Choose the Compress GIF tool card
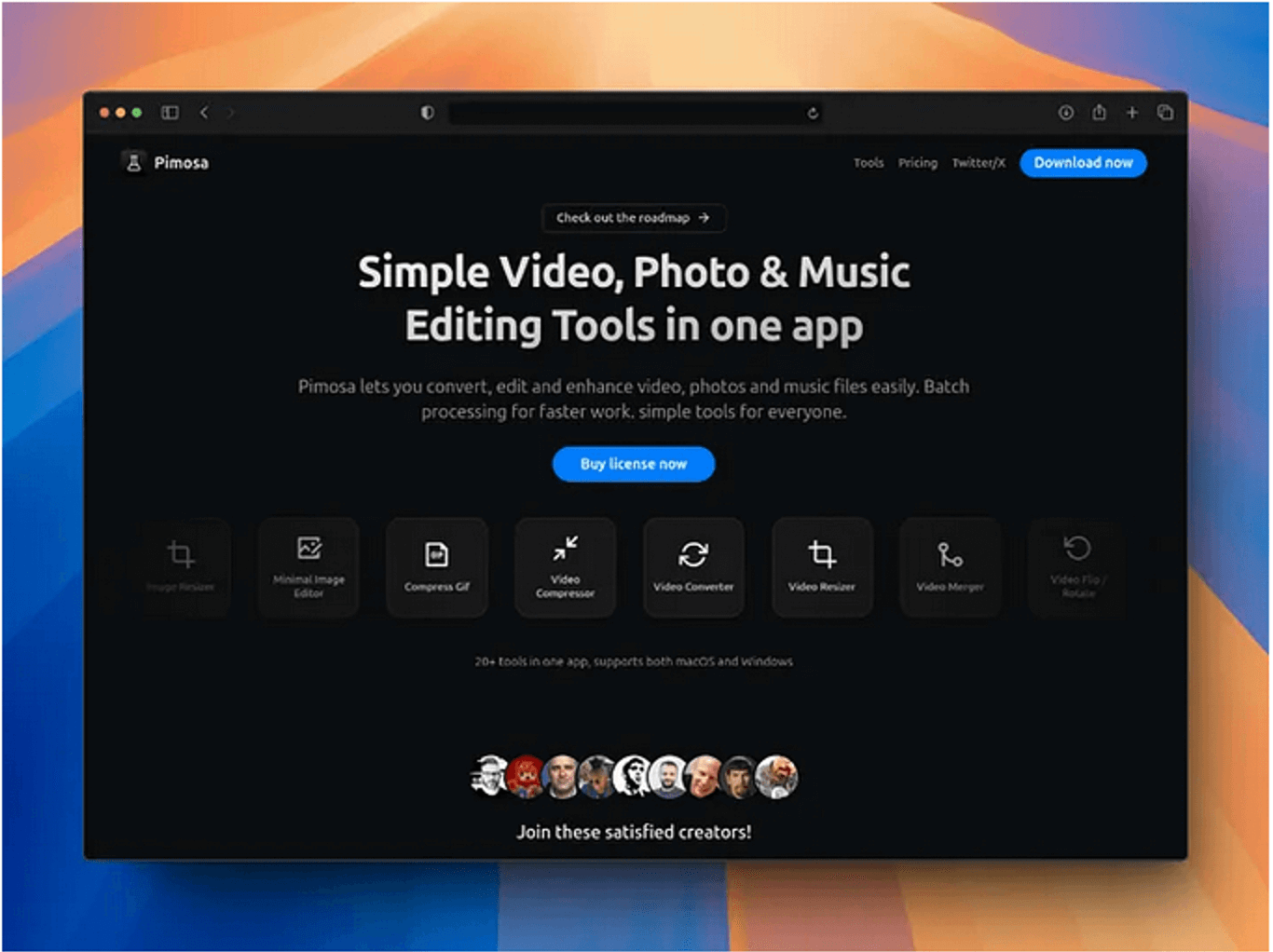The image size is (1273, 952). tap(437, 566)
